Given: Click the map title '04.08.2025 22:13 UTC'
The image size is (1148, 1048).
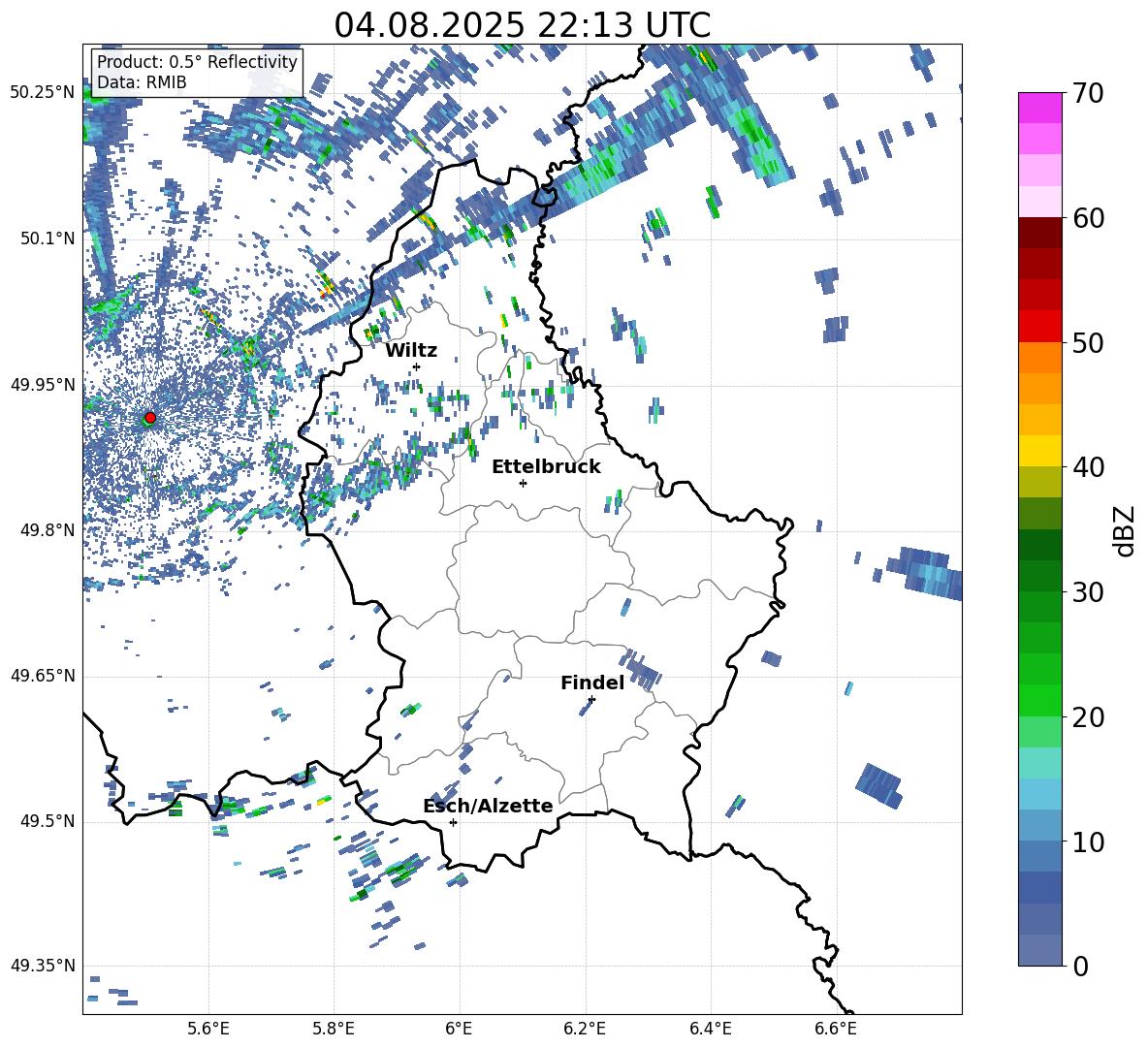Looking at the screenshot, I should (x=522, y=25).
